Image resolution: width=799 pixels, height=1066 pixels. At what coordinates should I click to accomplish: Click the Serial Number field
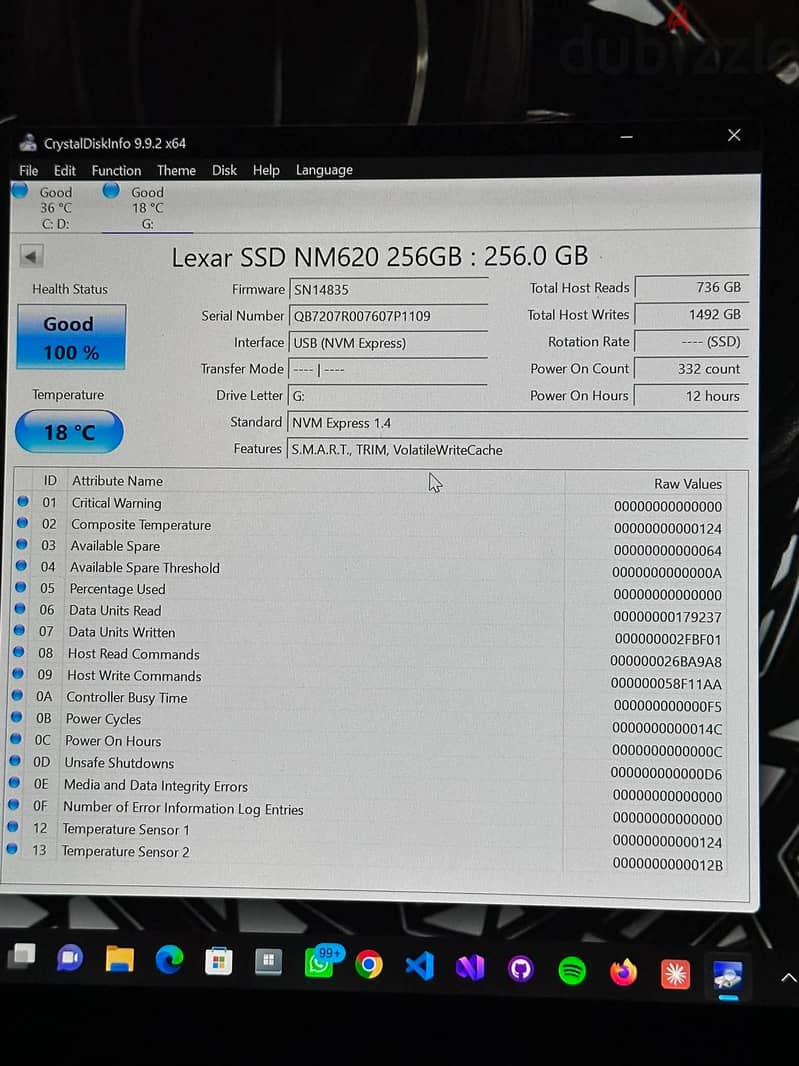pyautogui.click(x=388, y=316)
